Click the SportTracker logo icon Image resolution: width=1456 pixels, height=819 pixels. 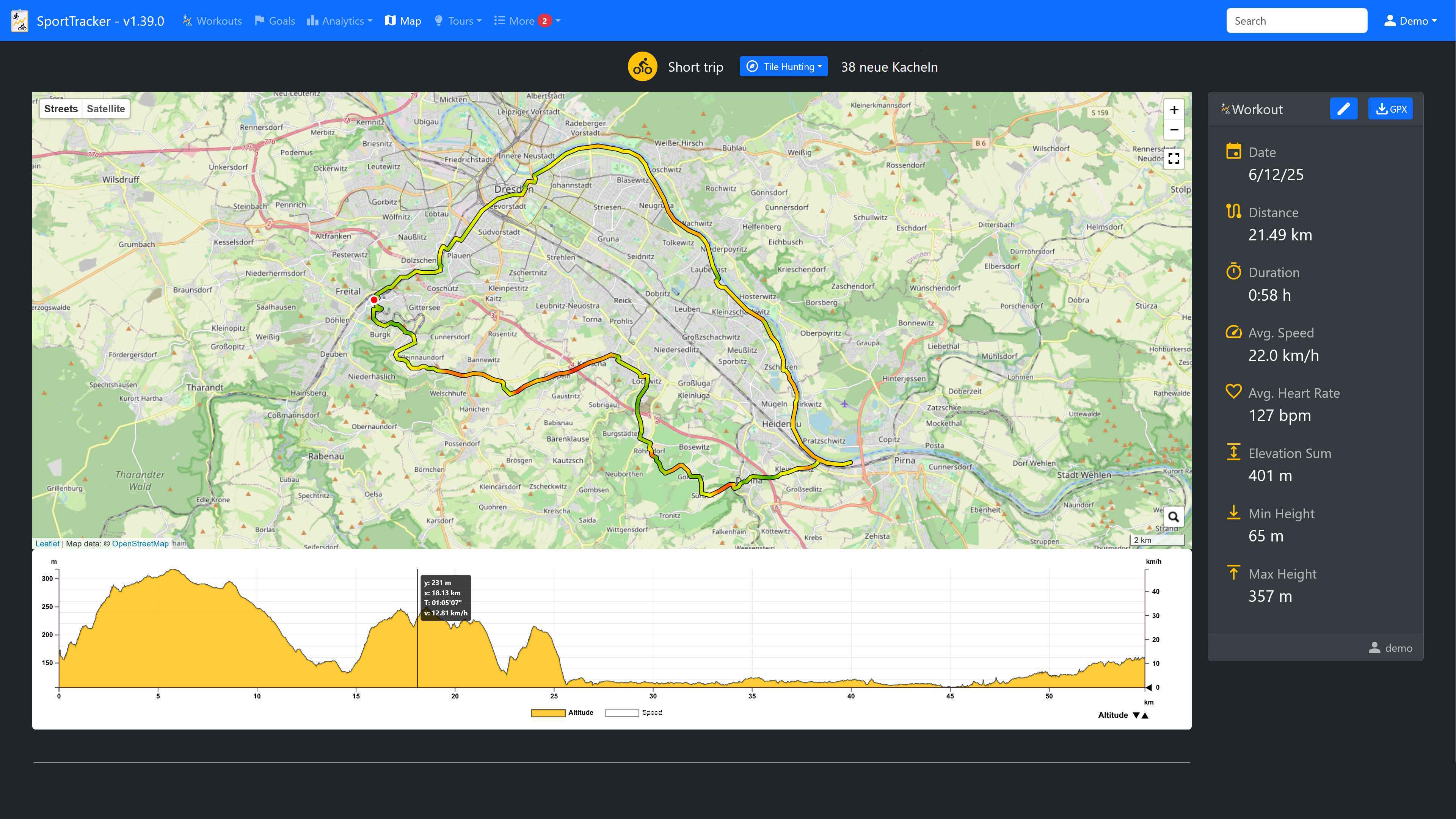20,21
